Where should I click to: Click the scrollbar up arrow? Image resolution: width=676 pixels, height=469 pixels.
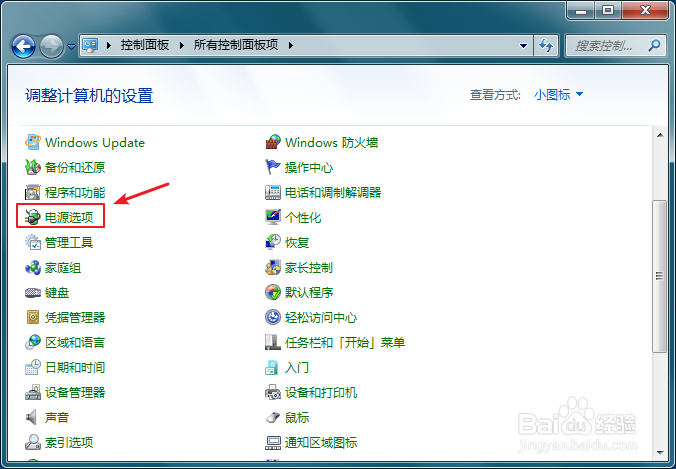point(660,135)
